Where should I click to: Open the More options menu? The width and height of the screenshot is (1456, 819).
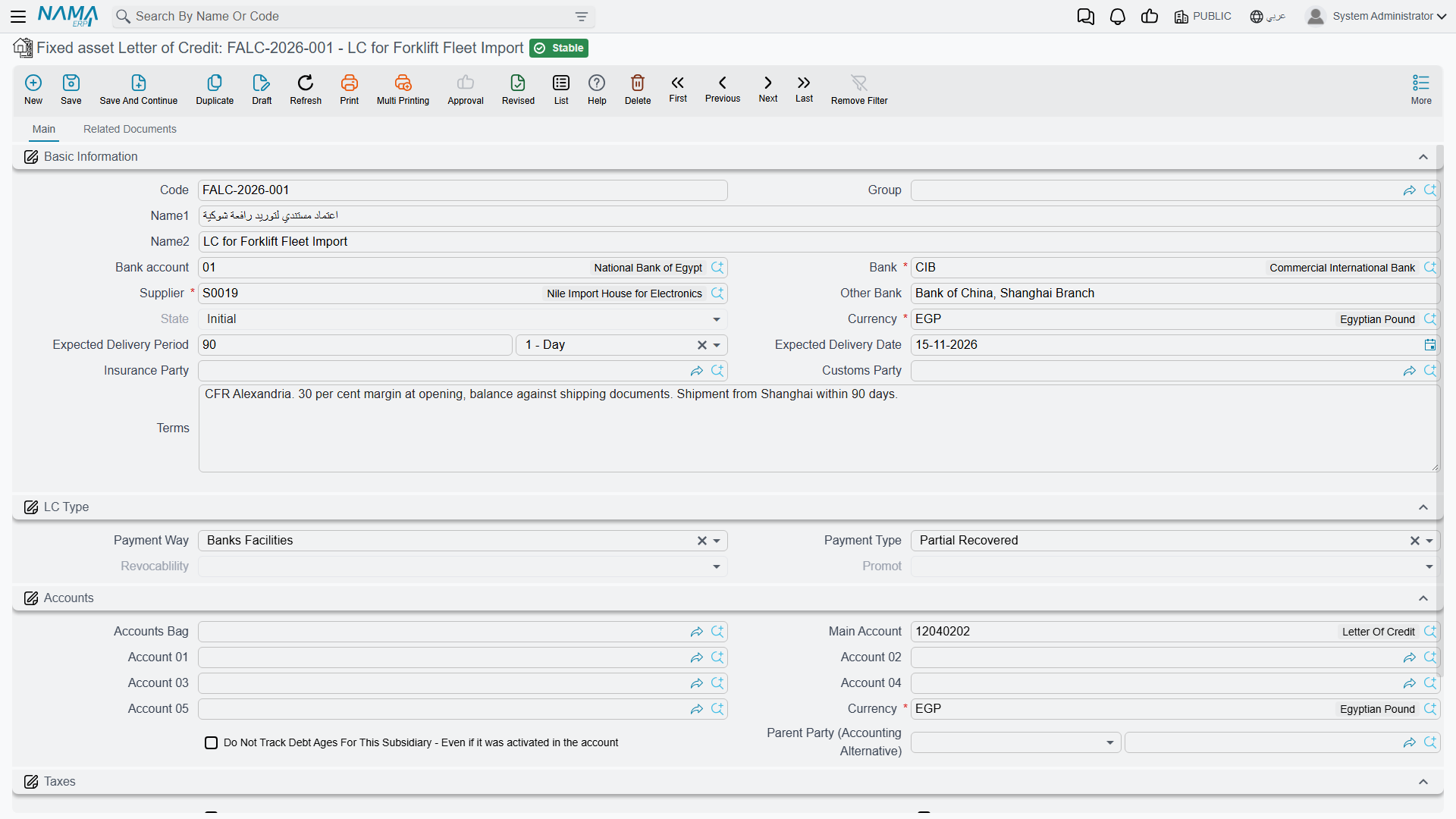point(1421,89)
